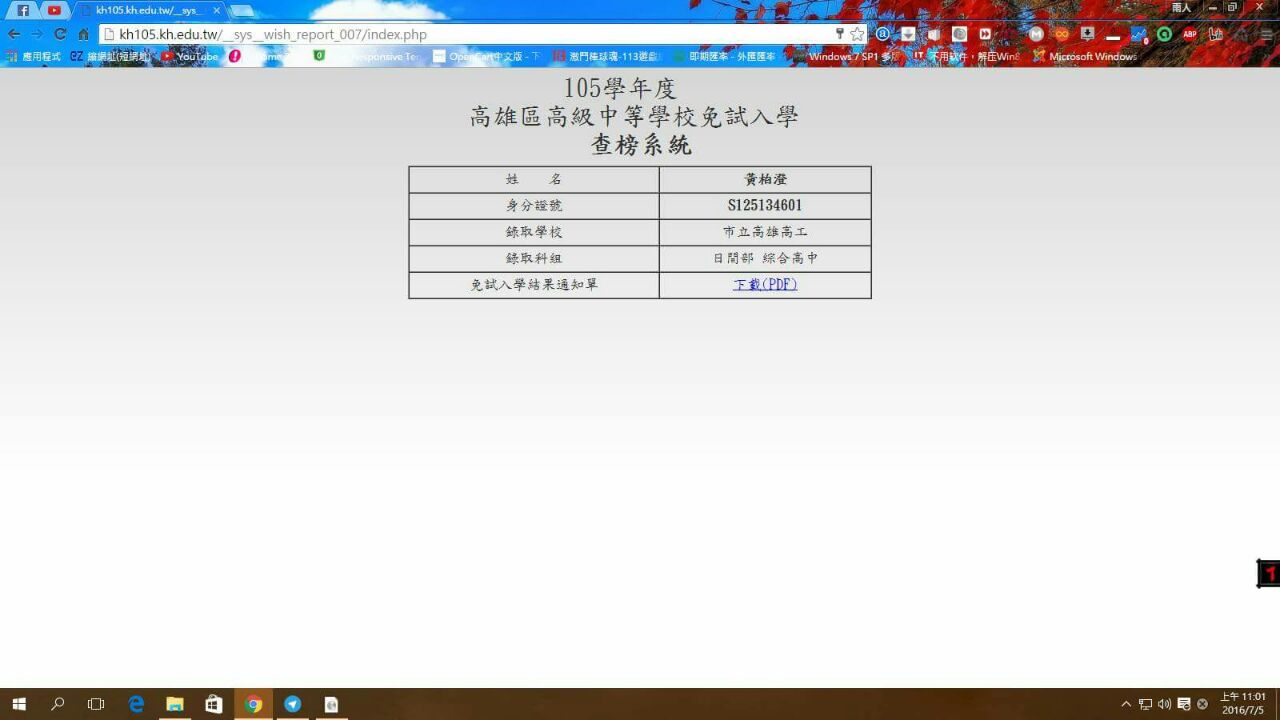Open the Adblock Plus (ABP) extension

click(1190, 34)
